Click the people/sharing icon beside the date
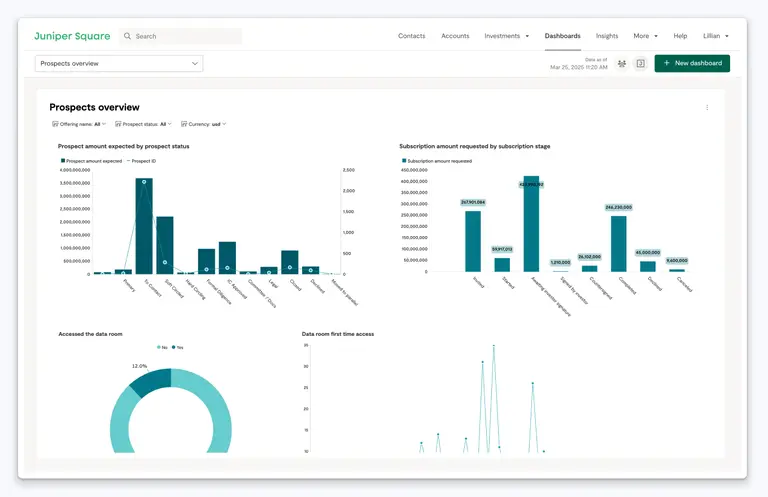The height and width of the screenshot is (497, 768). click(622, 63)
